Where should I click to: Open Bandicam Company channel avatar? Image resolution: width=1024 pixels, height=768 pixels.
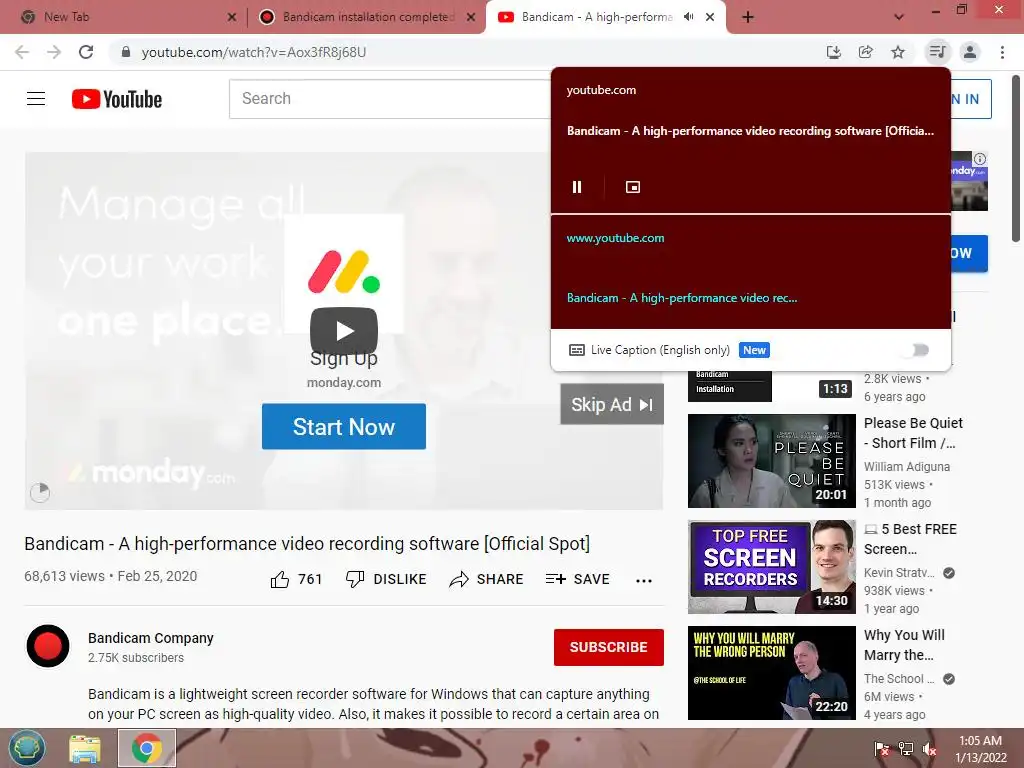click(48, 646)
